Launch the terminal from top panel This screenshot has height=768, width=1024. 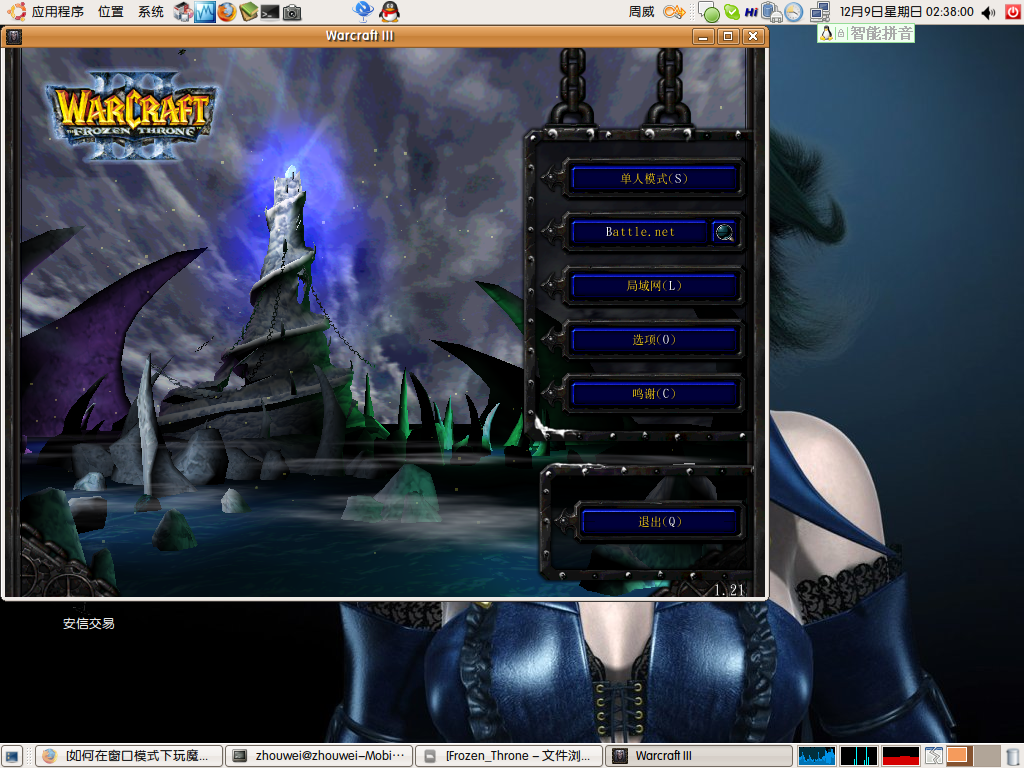tap(270, 12)
